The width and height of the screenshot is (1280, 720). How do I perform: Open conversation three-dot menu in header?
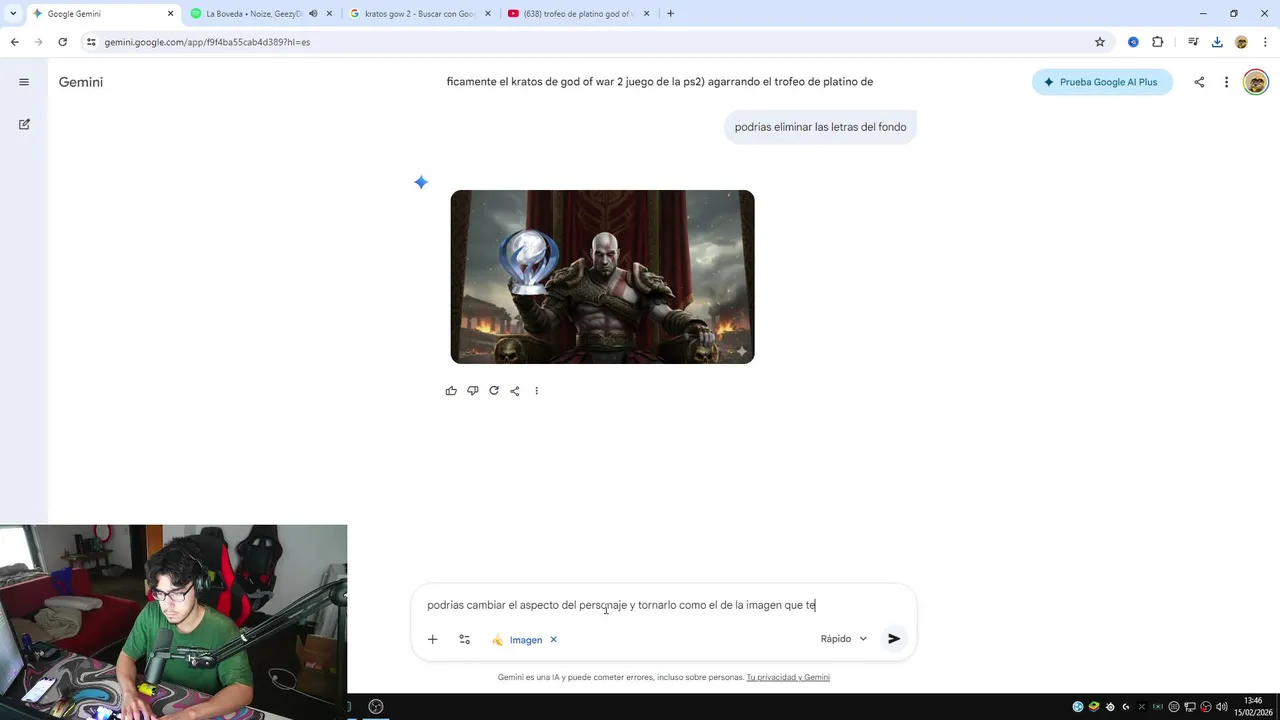(x=1226, y=82)
